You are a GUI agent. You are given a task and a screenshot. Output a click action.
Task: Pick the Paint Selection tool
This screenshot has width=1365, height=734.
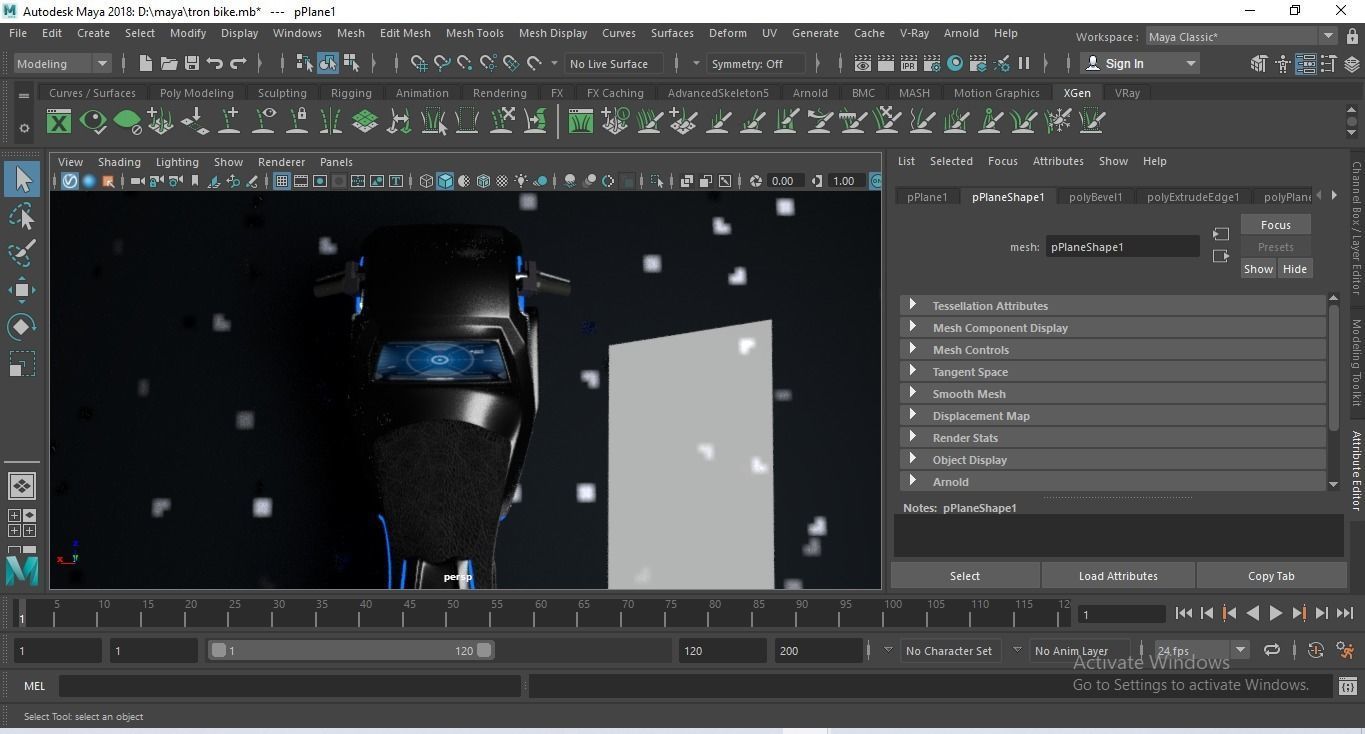pos(22,253)
